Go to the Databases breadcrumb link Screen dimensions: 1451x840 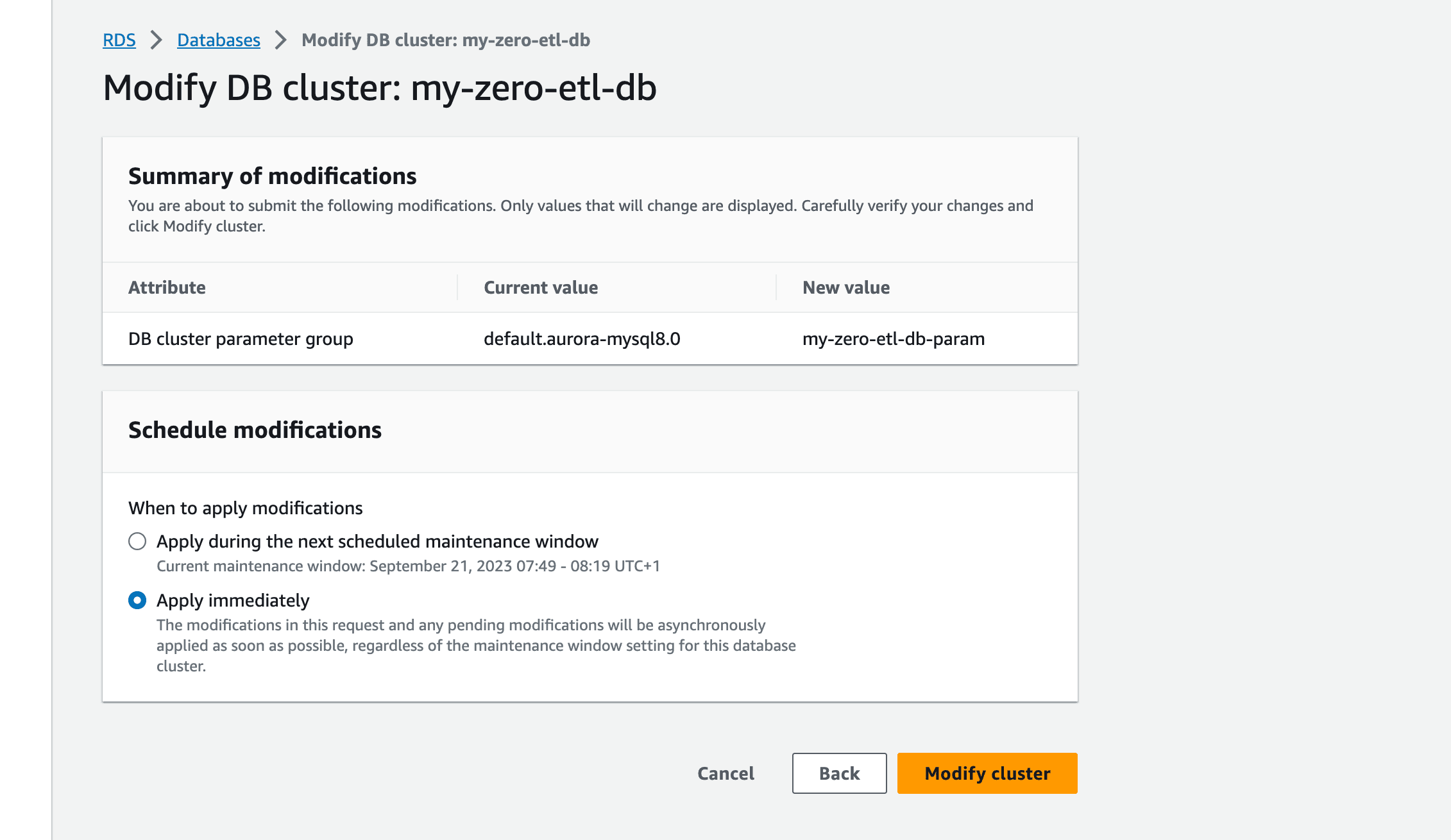click(219, 40)
